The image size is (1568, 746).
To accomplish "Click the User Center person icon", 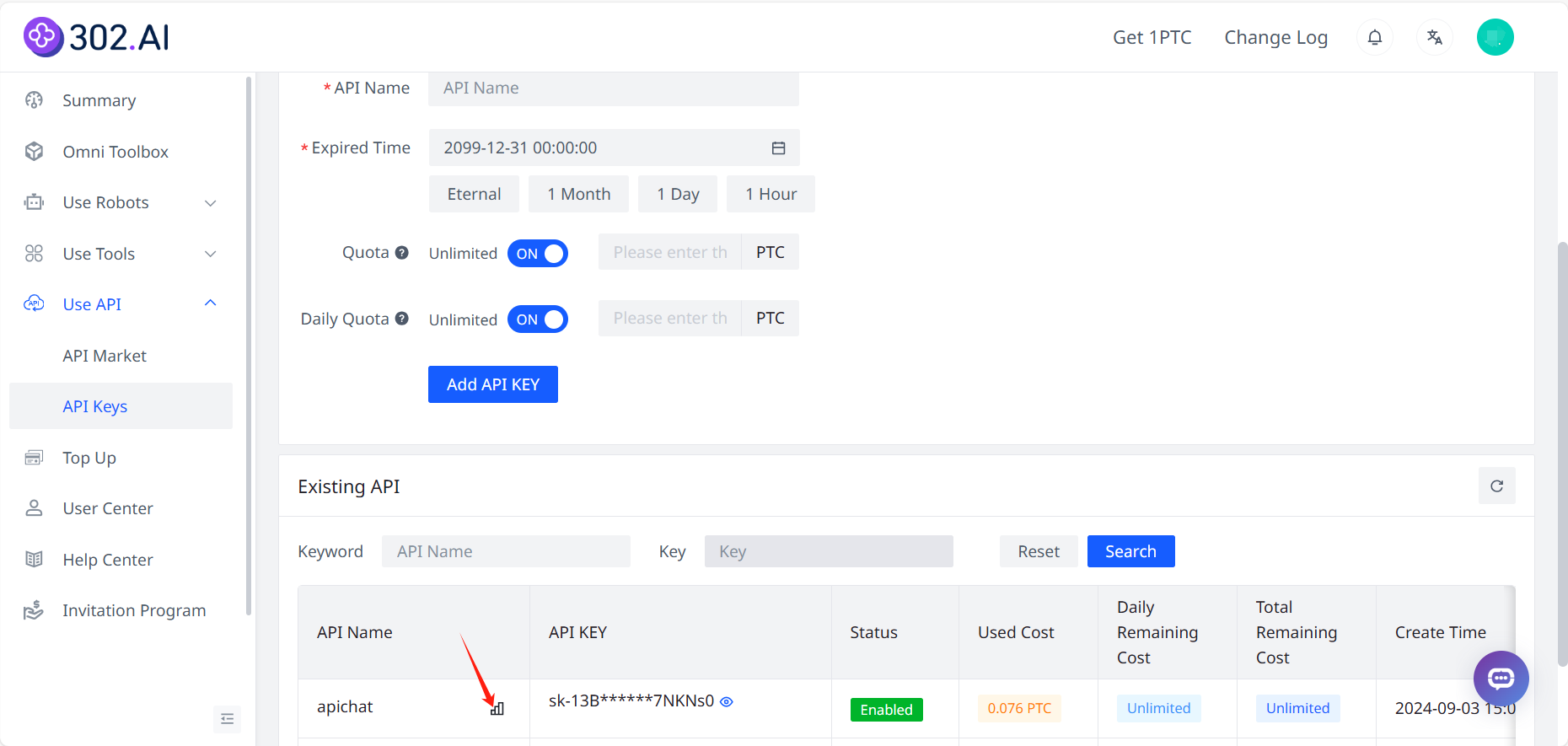I will click(34, 508).
